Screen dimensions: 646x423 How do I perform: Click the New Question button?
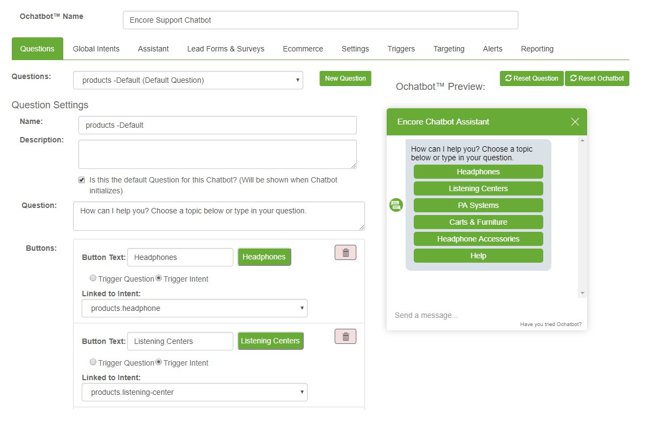(345, 78)
